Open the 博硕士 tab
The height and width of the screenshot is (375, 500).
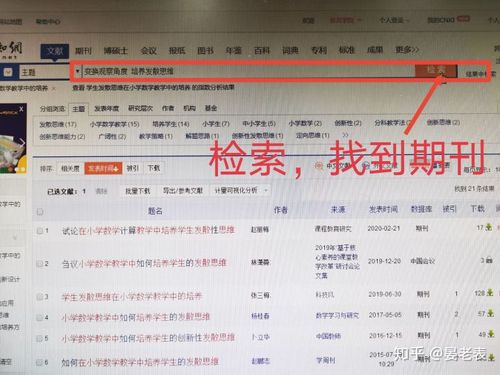click(115, 51)
